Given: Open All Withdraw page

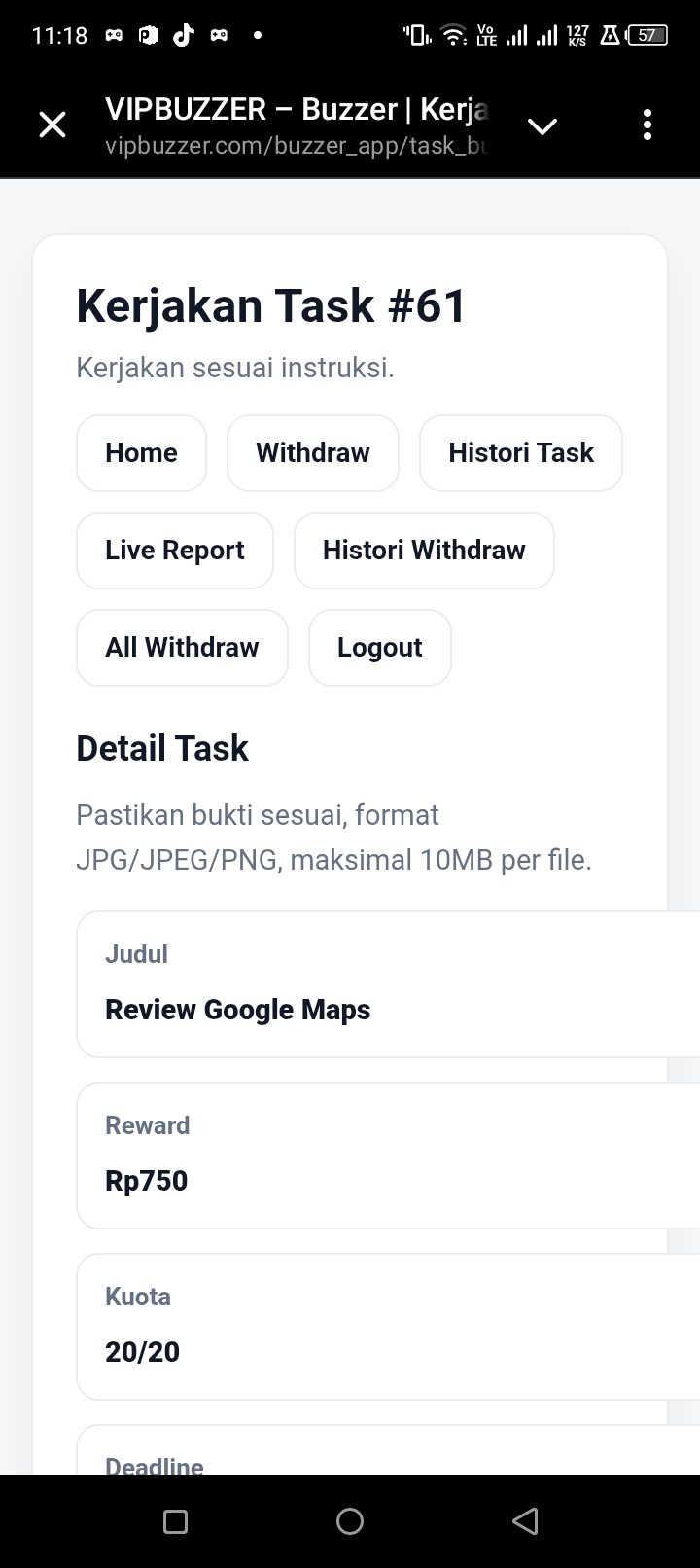Looking at the screenshot, I should 182,648.
